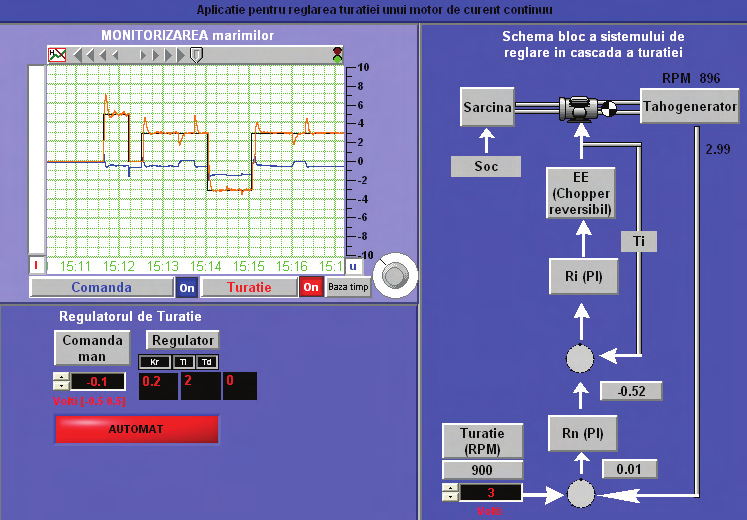Image resolution: width=747 pixels, height=520 pixels.
Task: Increase manual command value with up arrow
Action: point(61,376)
